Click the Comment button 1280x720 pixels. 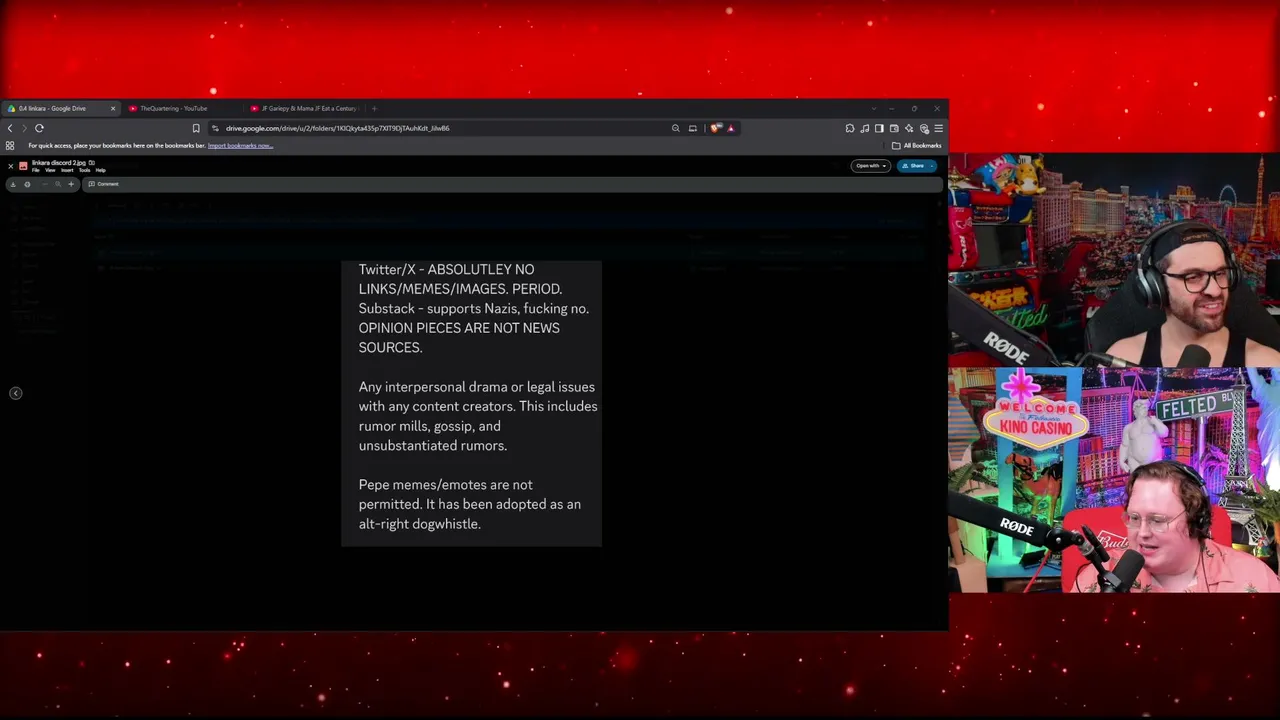coord(103,184)
